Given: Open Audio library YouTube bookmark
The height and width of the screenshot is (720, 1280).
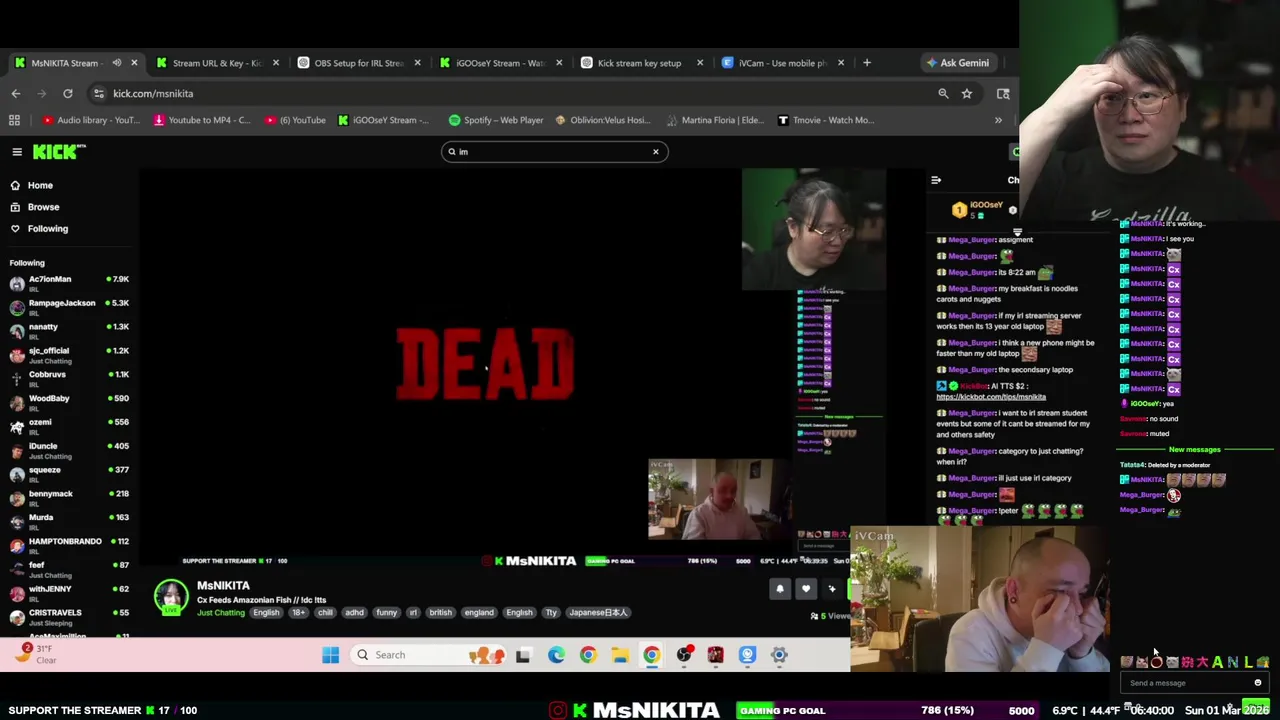Looking at the screenshot, I should click(x=91, y=120).
